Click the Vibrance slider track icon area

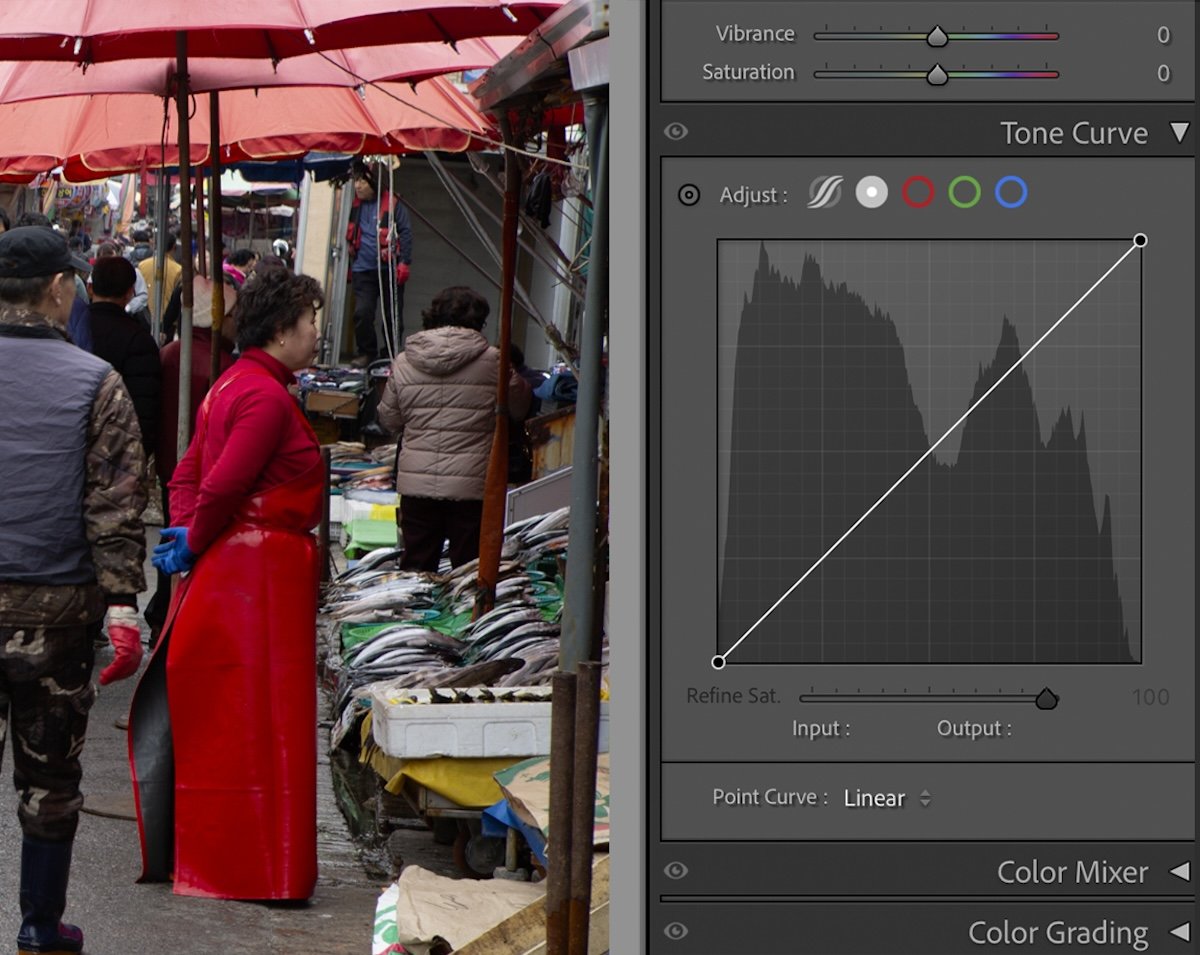[935, 34]
